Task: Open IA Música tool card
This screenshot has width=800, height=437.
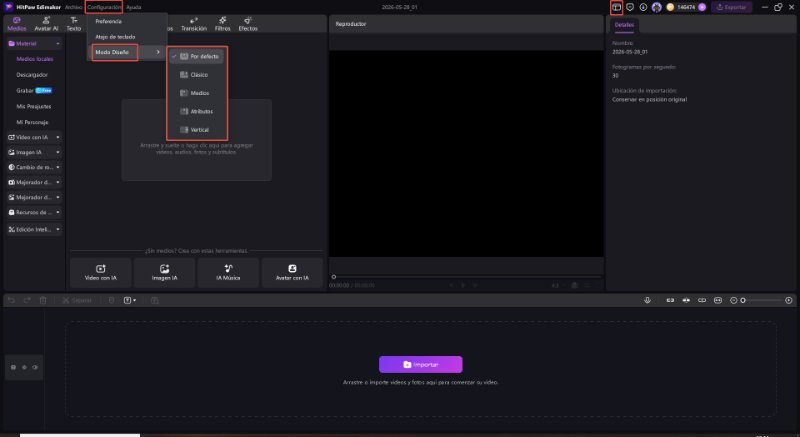Action: click(x=228, y=273)
